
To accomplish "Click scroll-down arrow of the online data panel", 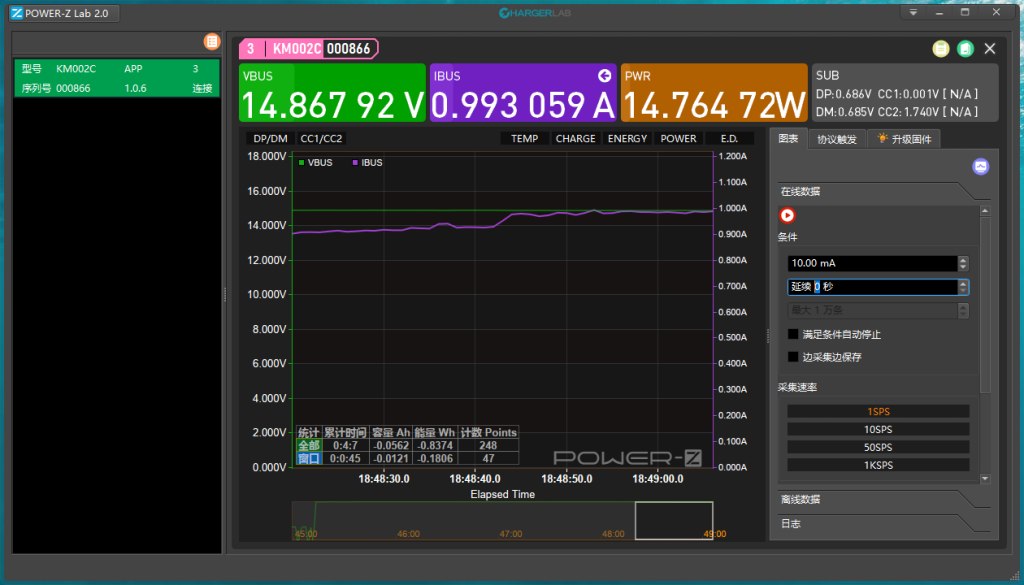I will click(x=985, y=479).
